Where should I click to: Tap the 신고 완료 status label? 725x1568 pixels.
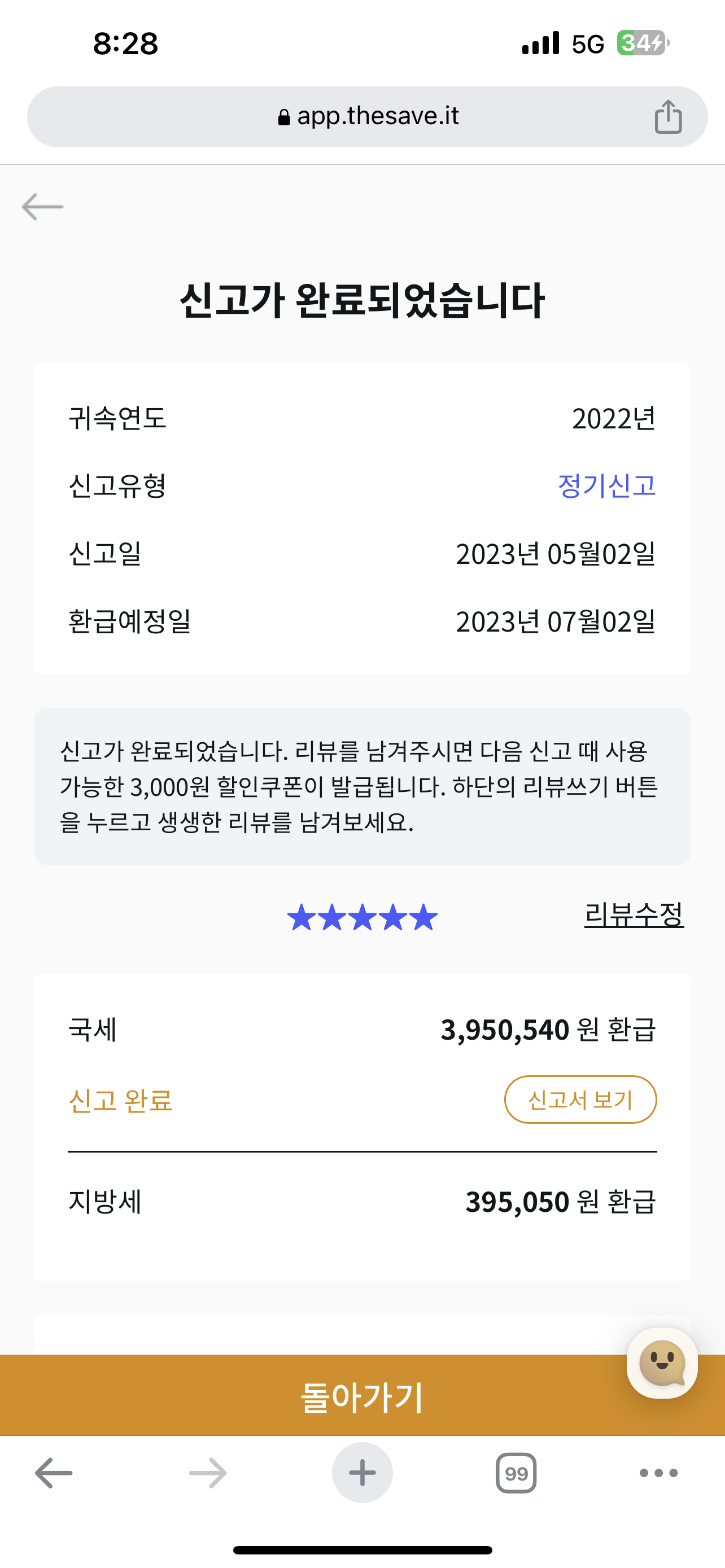[x=120, y=1100]
